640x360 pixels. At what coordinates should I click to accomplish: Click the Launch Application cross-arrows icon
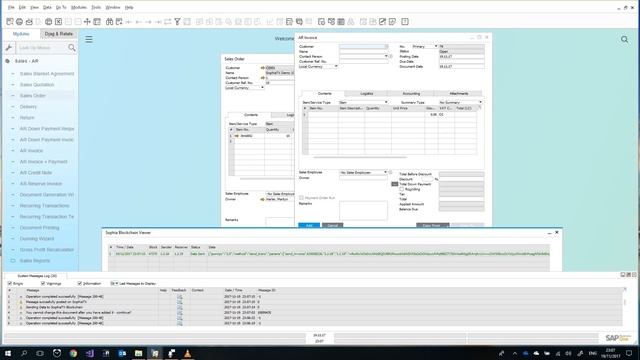tap(87, 22)
